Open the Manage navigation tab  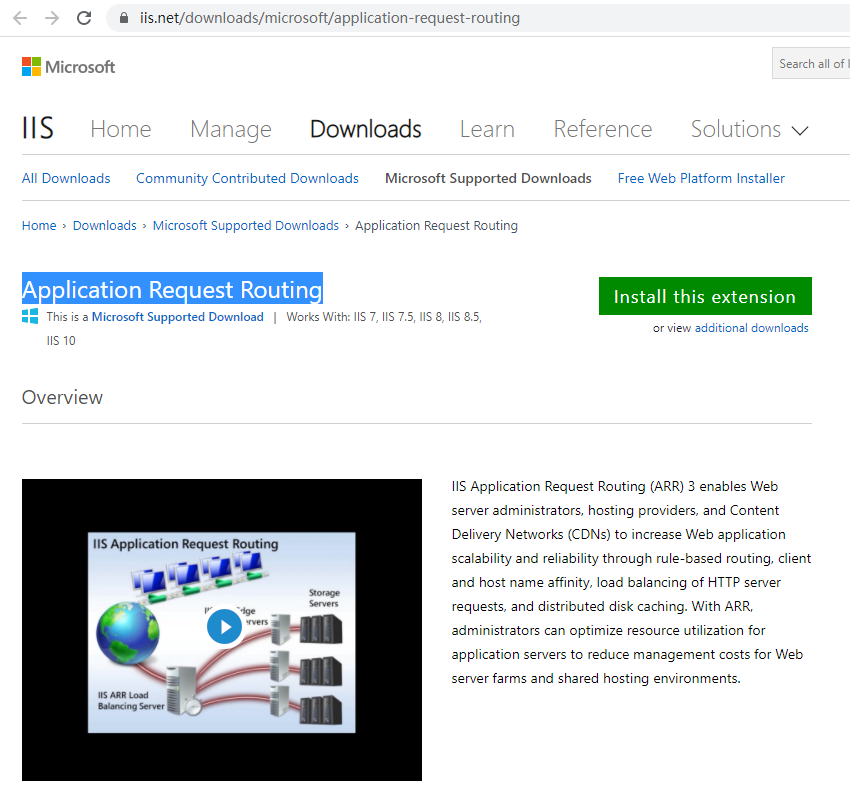(231, 129)
